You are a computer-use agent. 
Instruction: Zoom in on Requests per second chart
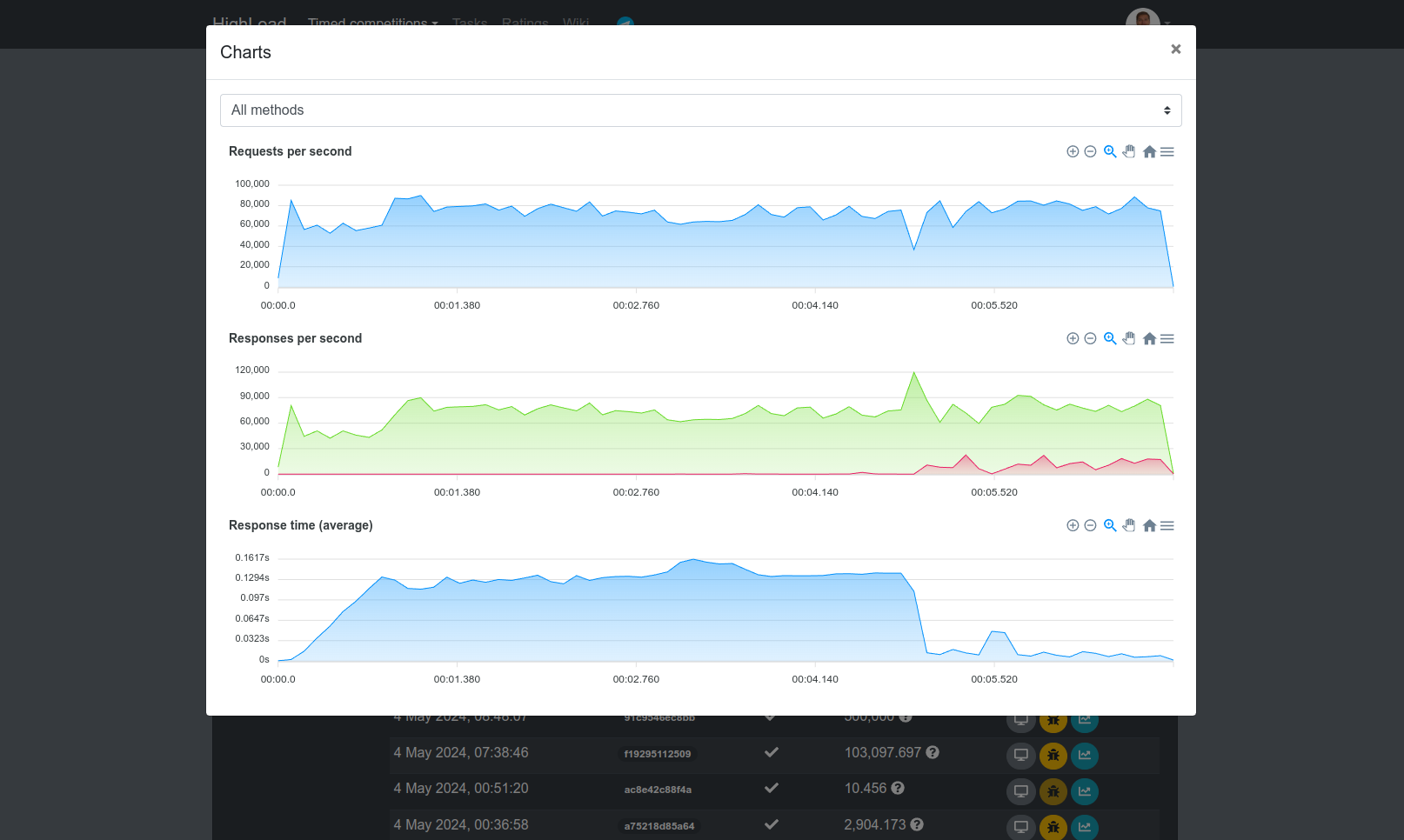(1073, 151)
